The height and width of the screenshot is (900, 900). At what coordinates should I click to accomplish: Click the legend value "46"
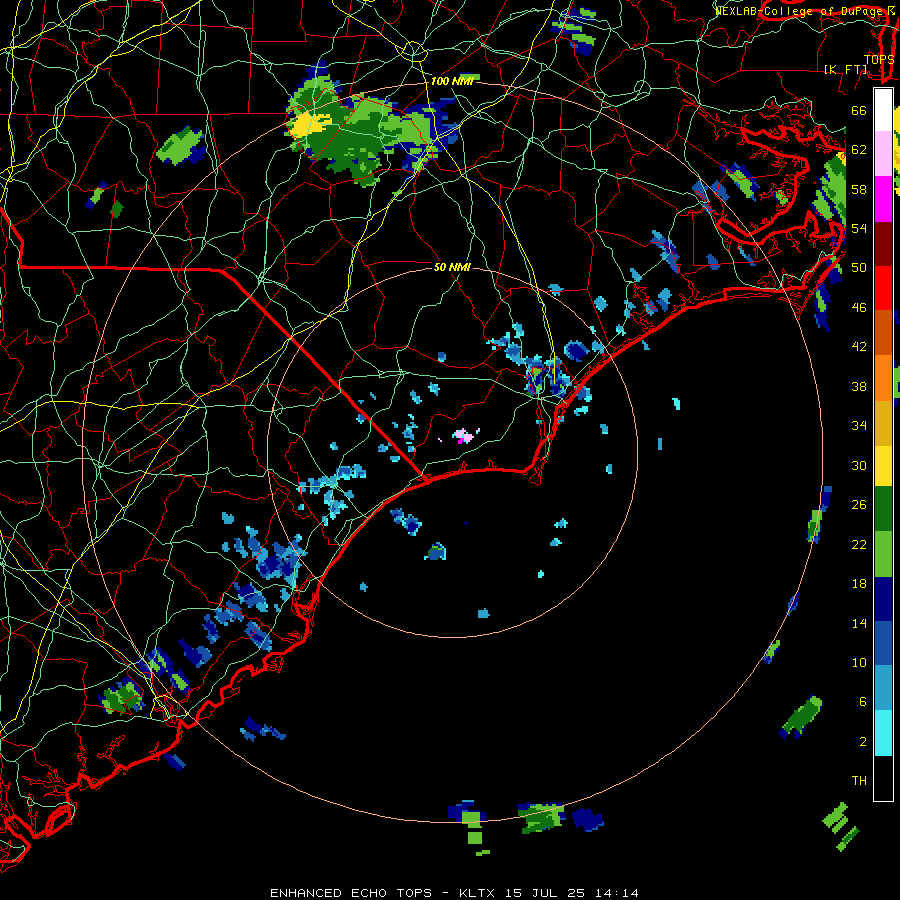859,308
